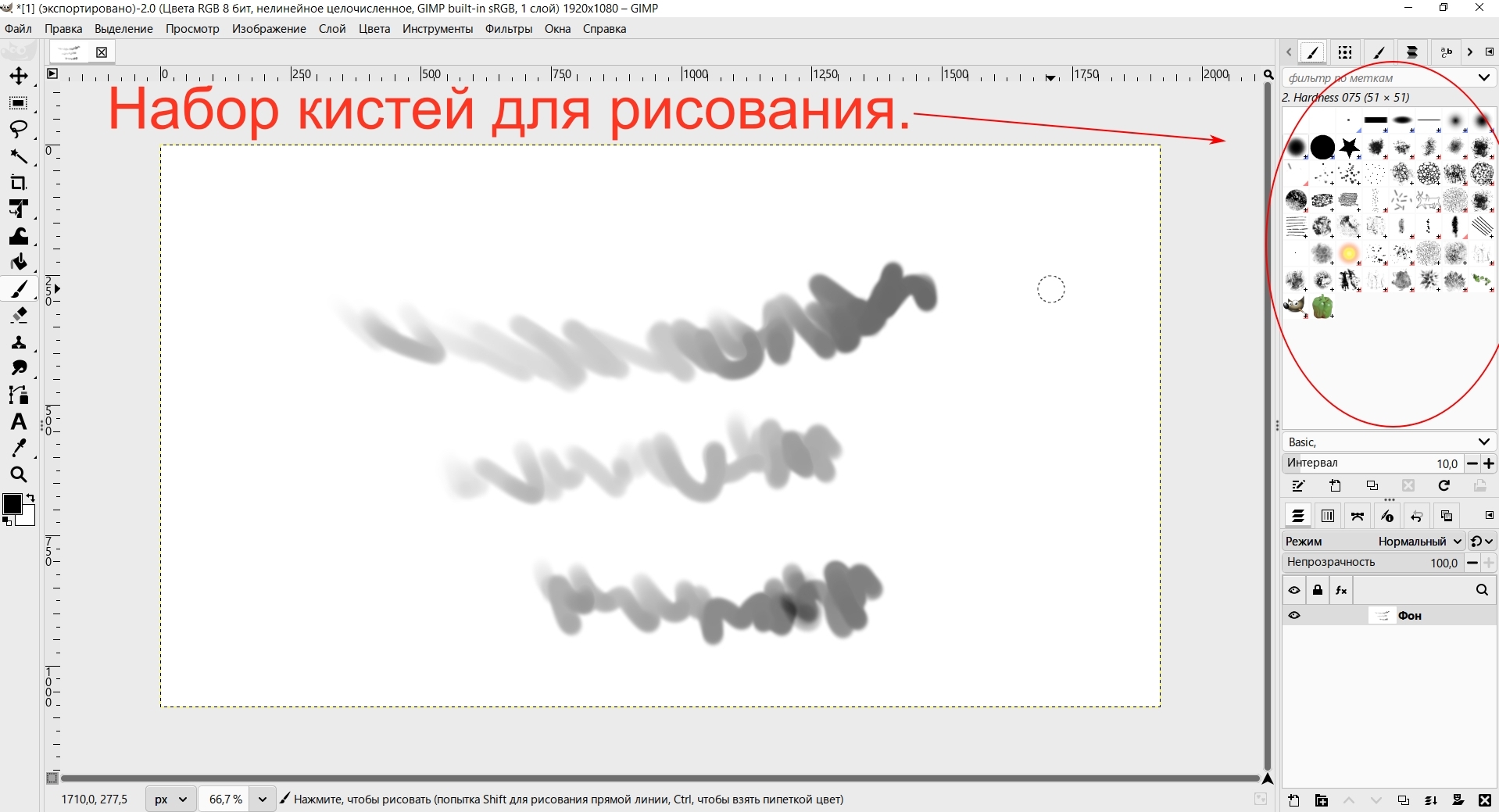This screenshot has width=1499, height=812.
Task: Increase the Интервал value with plus button
Action: click(x=1489, y=463)
